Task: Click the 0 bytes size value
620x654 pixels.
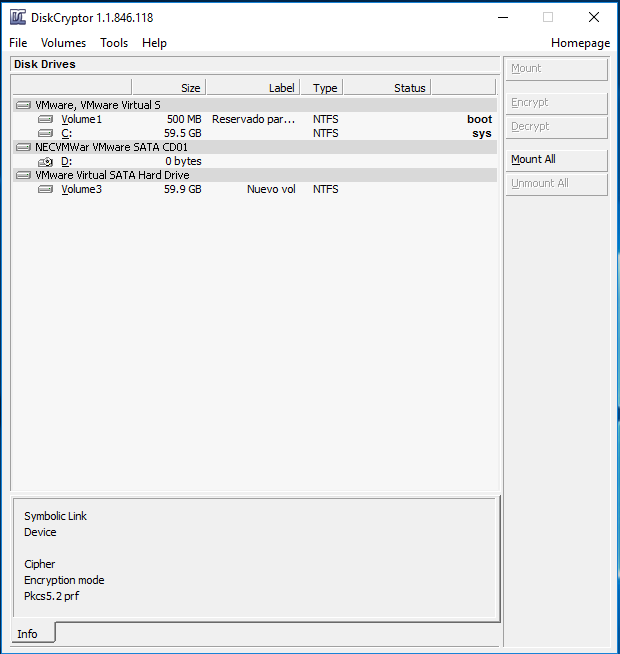Action: pos(183,161)
